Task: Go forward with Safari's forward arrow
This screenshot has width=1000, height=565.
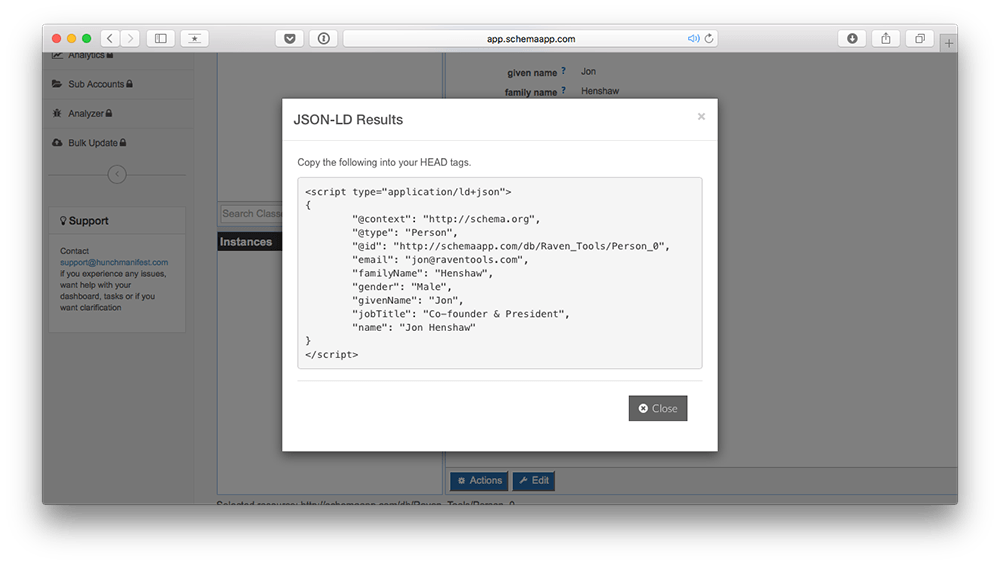Action: (x=130, y=38)
